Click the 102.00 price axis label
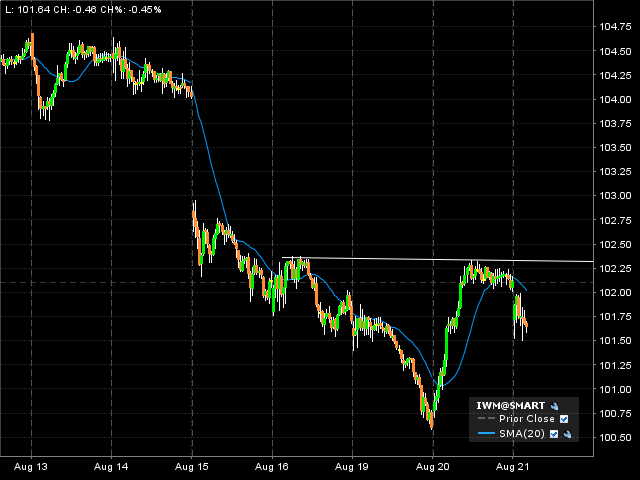640x480 pixels. click(615, 293)
